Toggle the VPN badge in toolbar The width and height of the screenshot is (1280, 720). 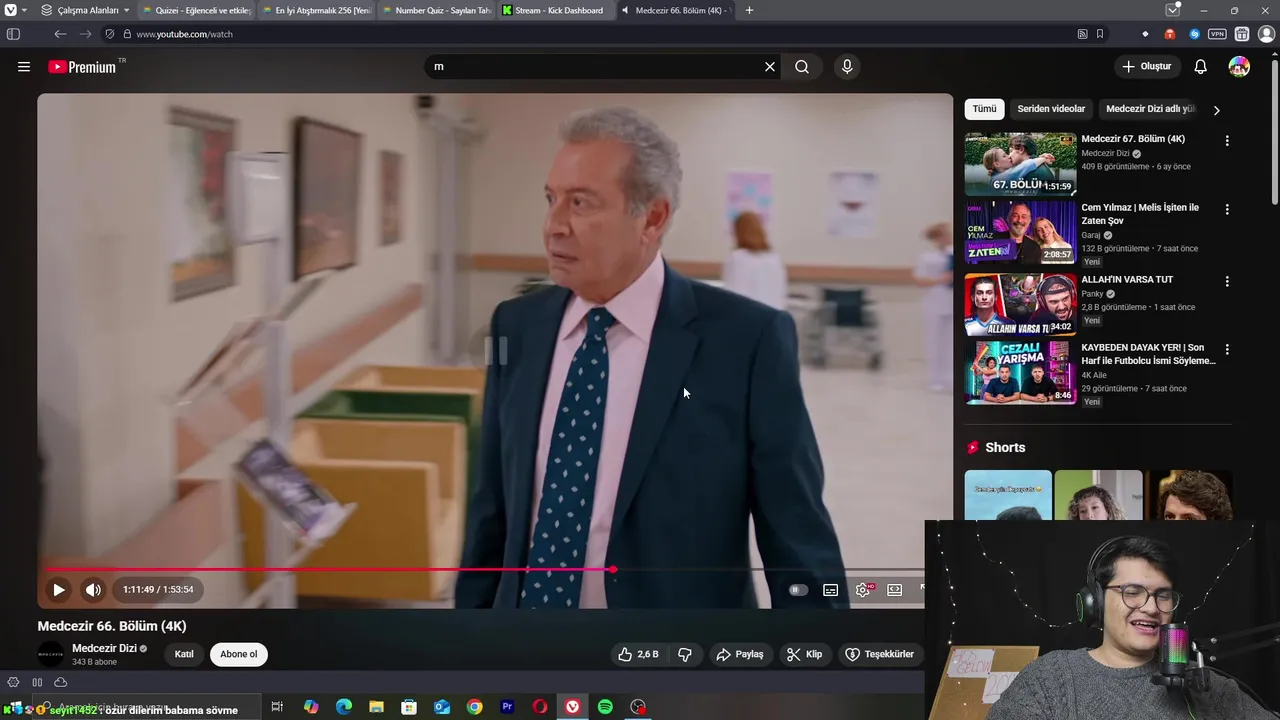(1217, 34)
